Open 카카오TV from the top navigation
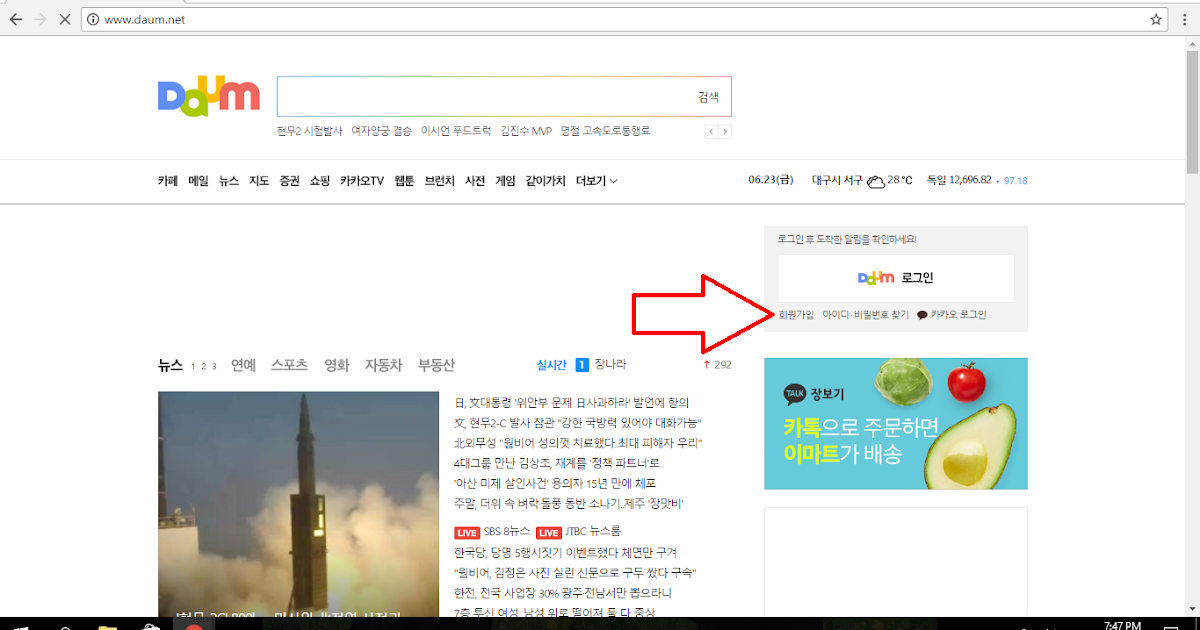Screen dimensions: 1200x630 point(361,181)
